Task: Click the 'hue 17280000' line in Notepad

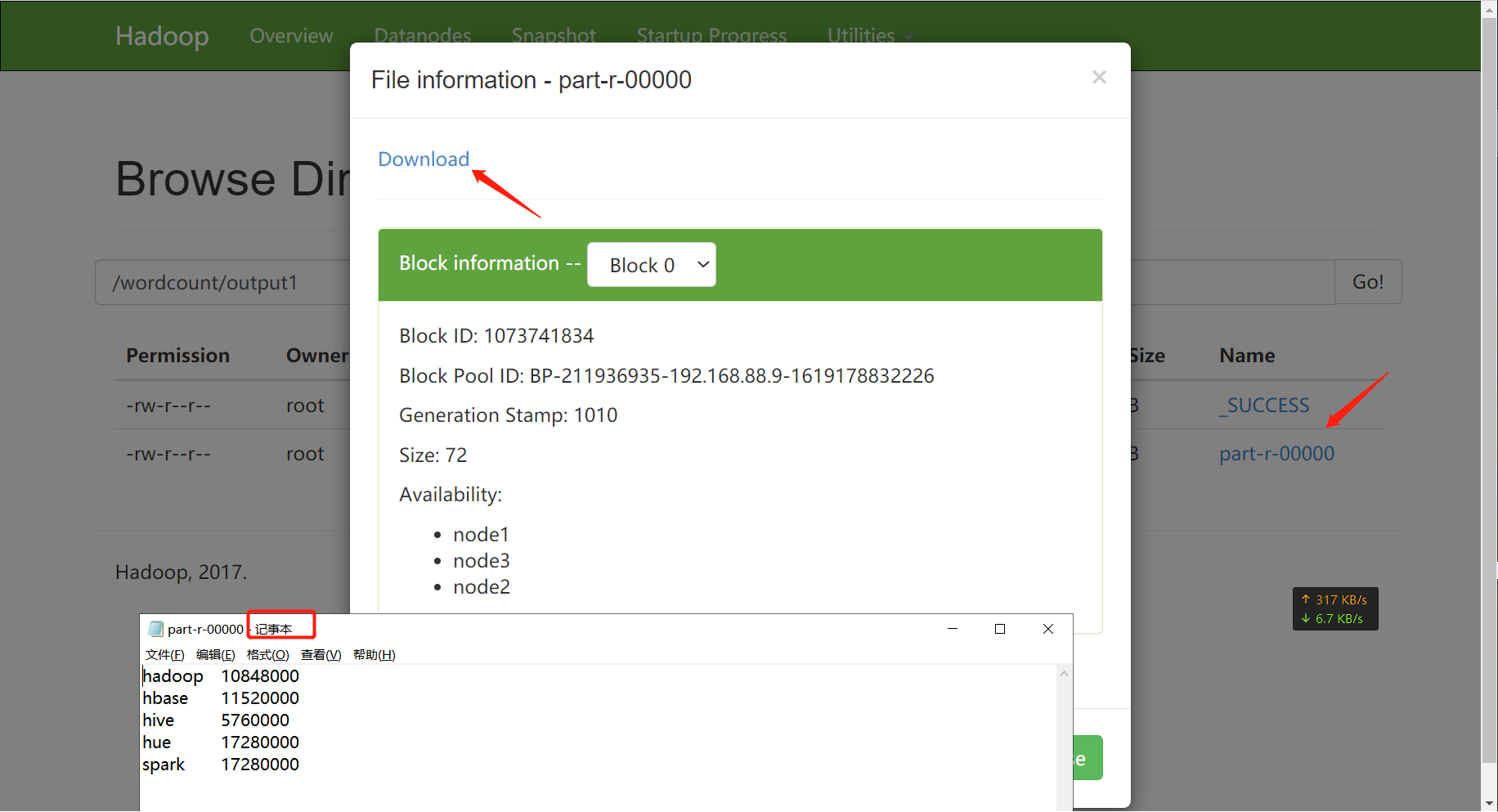Action: click(221, 742)
